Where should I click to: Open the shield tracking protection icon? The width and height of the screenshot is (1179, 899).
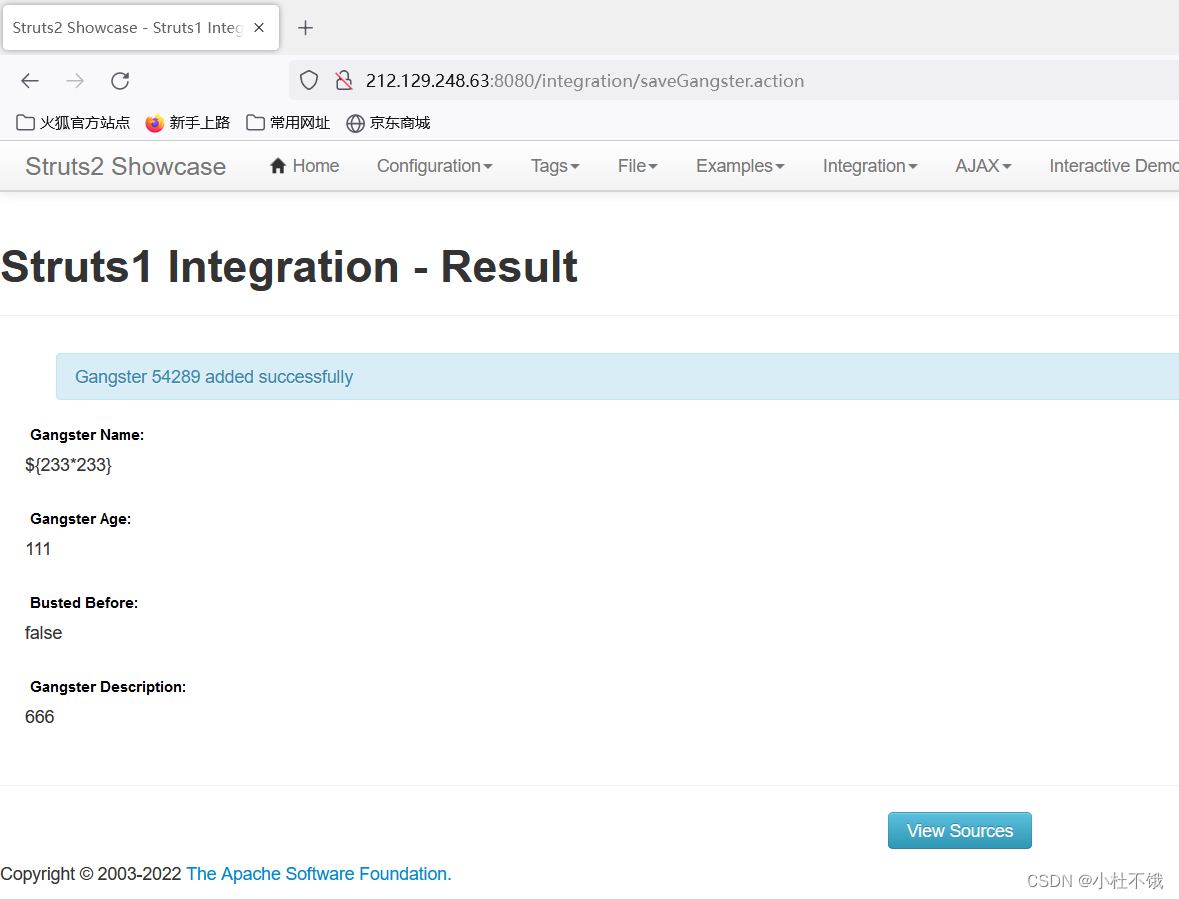309,80
